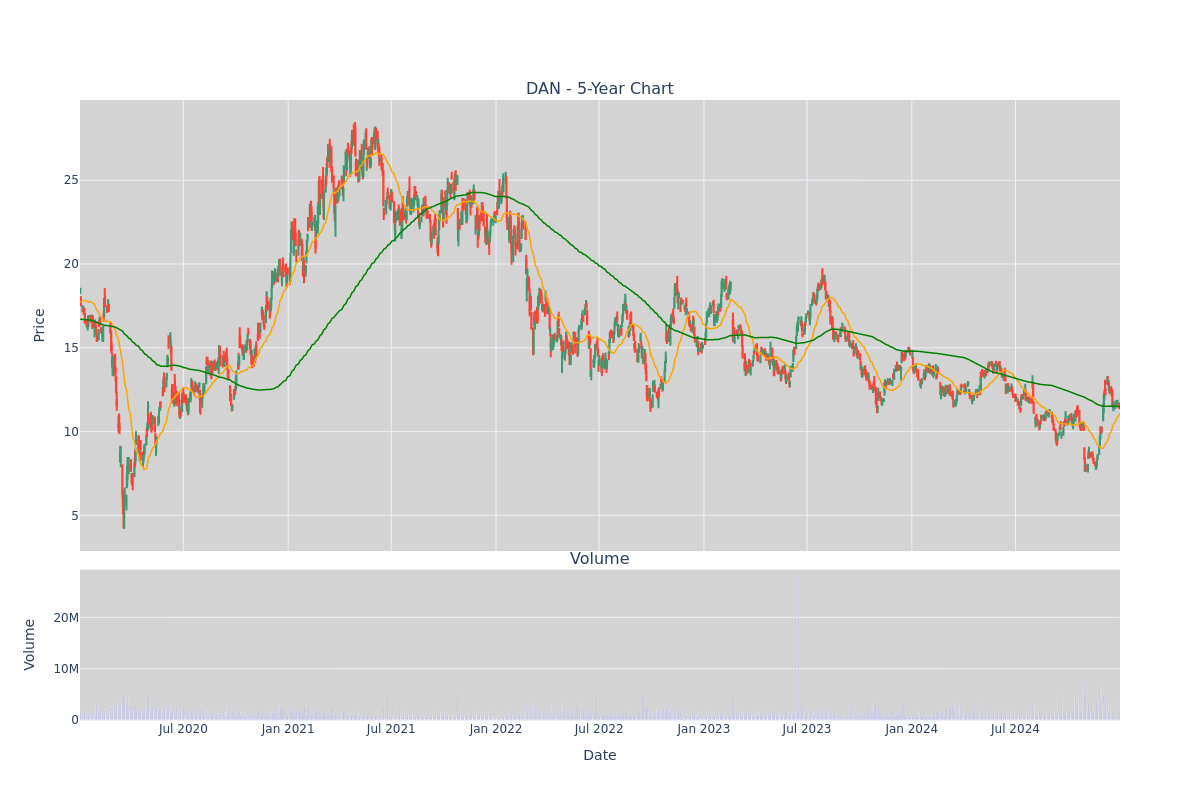
Task: Select the "5" price axis tick
Action: pyautogui.click(x=75, y=516)
